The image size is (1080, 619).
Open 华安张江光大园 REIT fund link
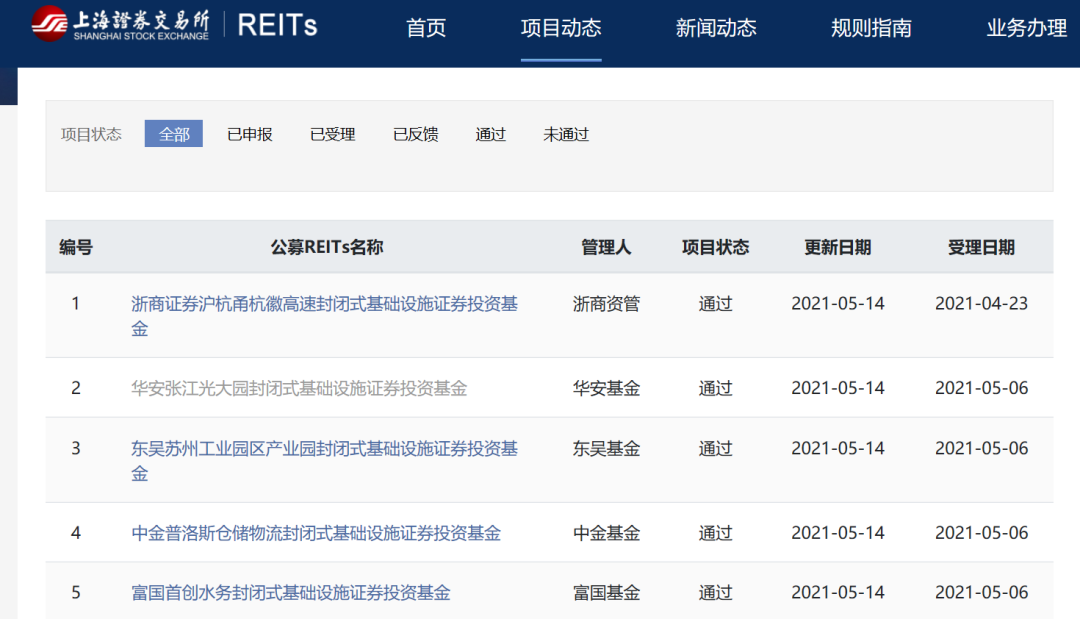coord(299,388)
